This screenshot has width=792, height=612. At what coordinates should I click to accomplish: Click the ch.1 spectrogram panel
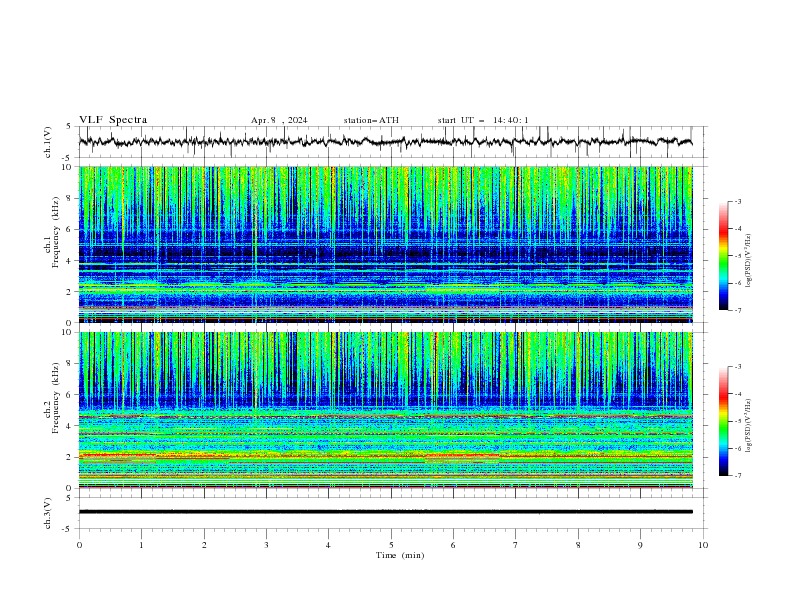click(x=385, y=244)
